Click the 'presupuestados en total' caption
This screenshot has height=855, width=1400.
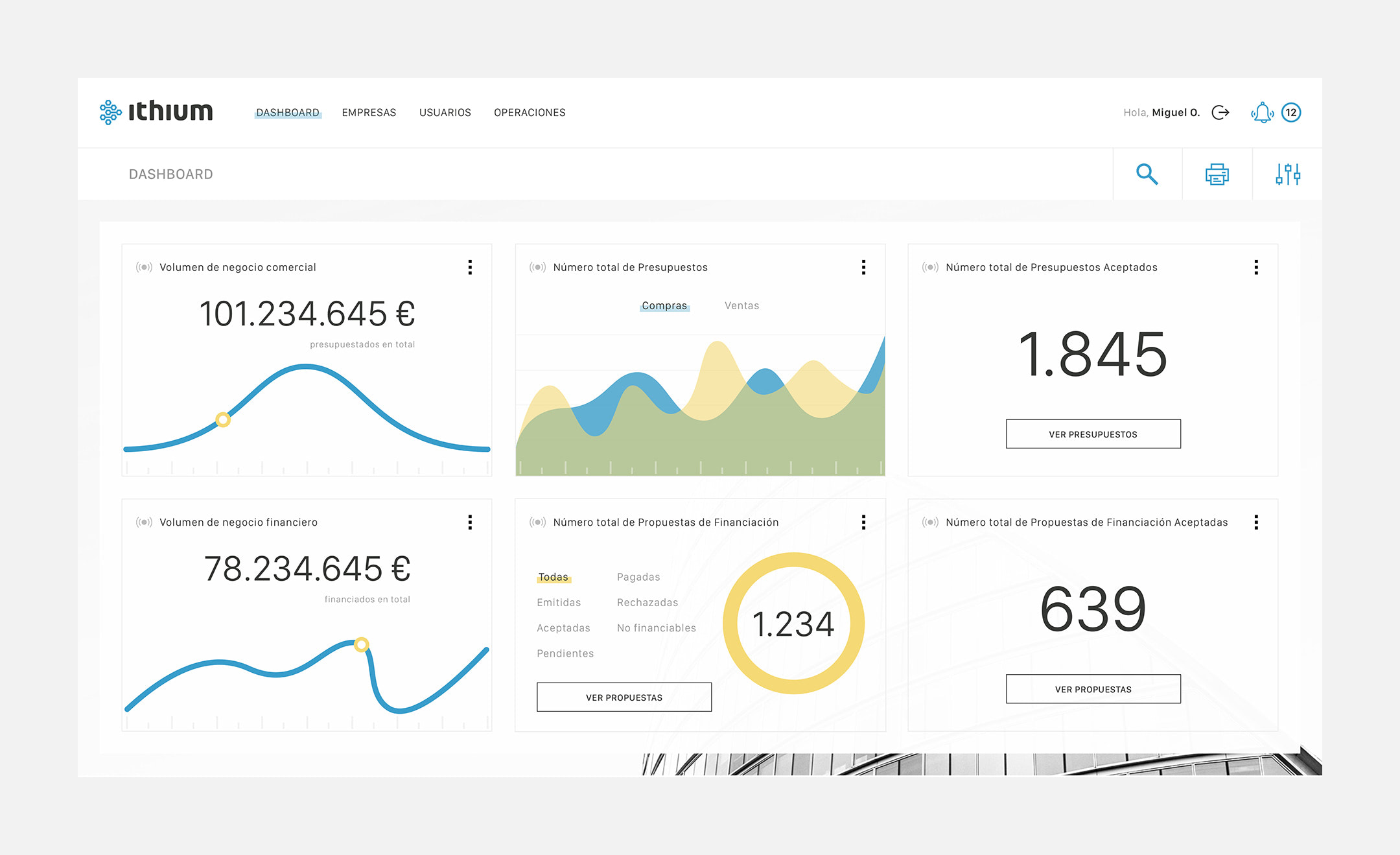[x=362, y=344]
